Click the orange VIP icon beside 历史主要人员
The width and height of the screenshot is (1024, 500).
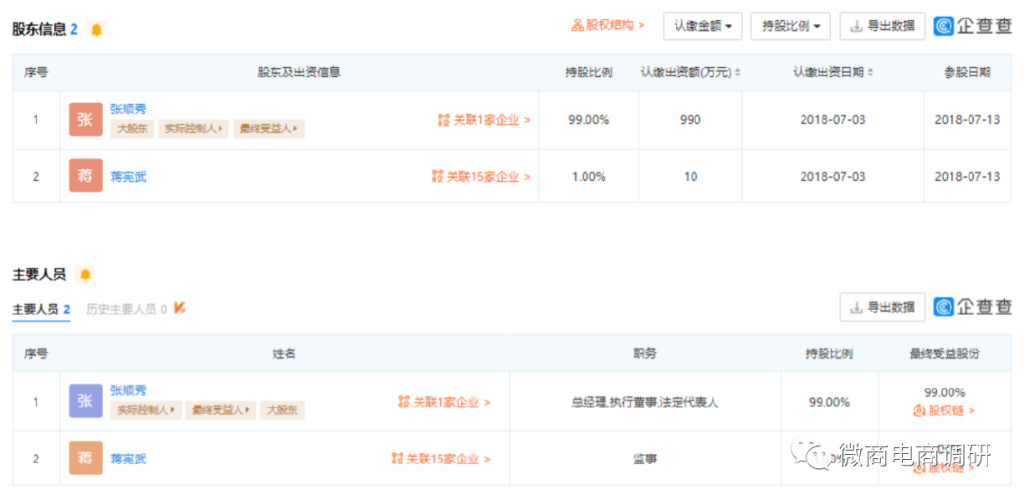pos(180,308)
